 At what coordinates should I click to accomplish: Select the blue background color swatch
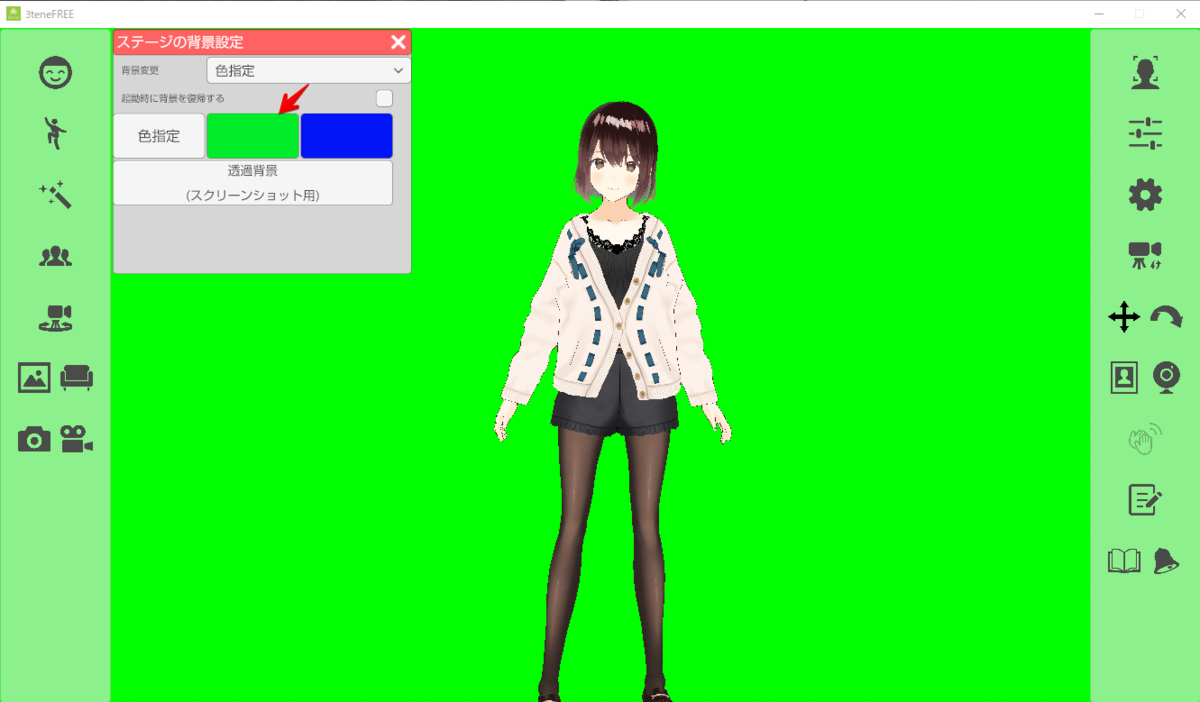346,135
